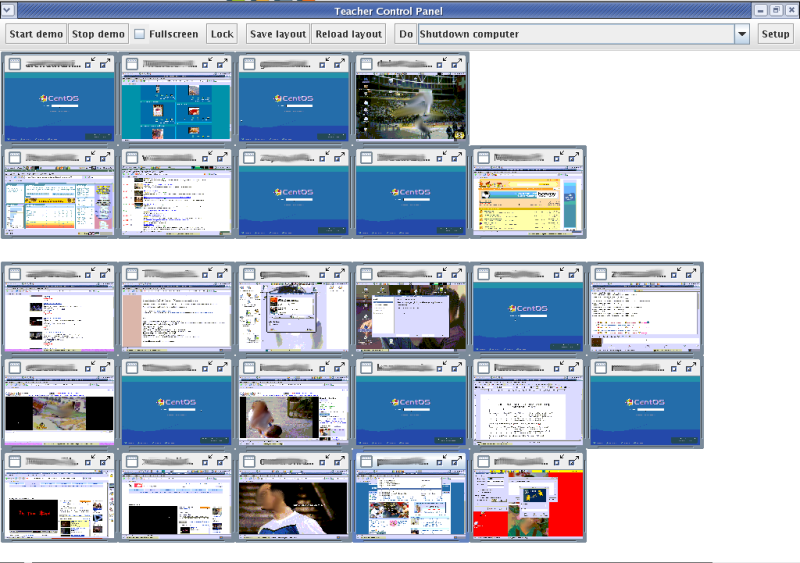Select the red desktop background screen thumbnail
Image resolution: width=800 pixels, height=563 pixels.
pyautogui.click(x=528, y=504)
